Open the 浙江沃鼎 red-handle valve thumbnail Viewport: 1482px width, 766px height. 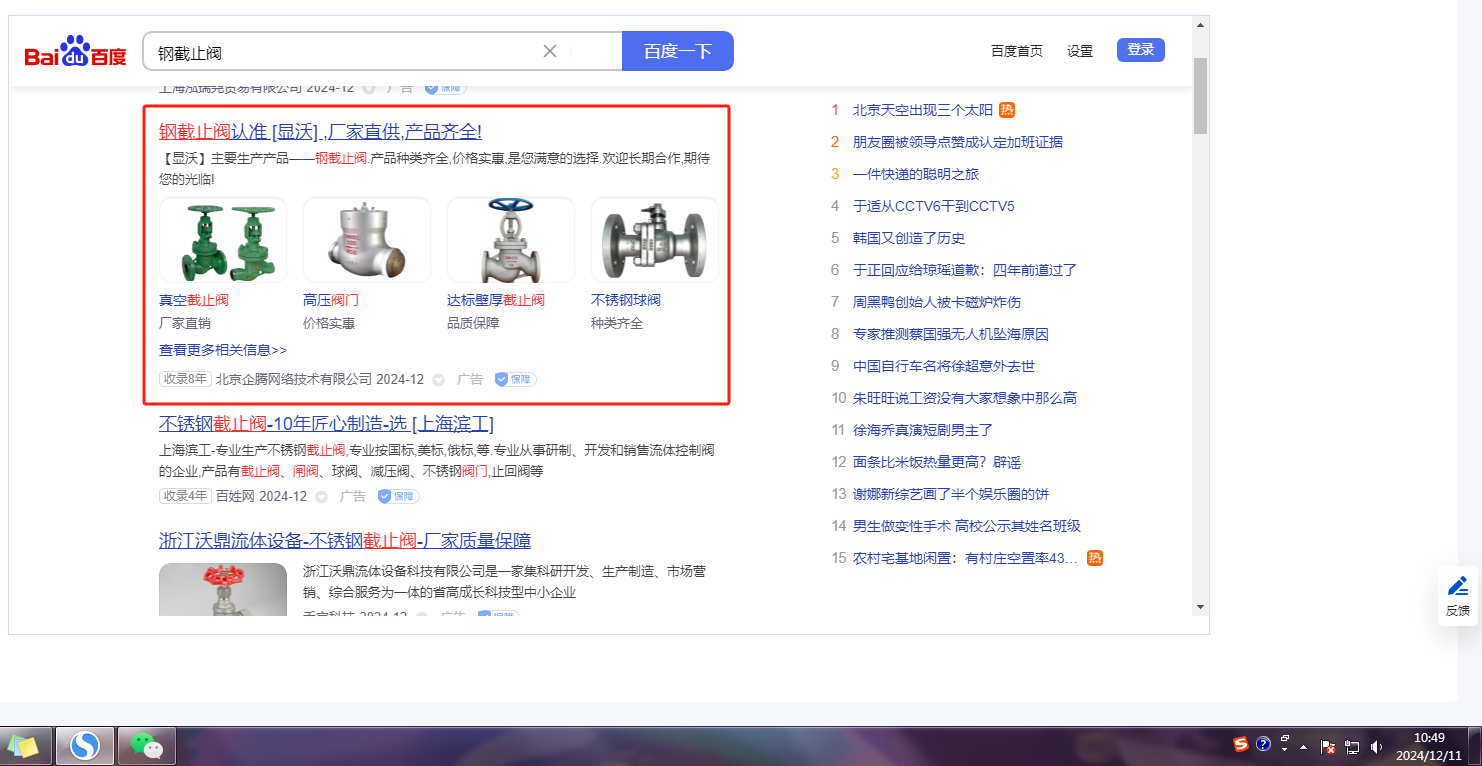click(x=223, y=589)
